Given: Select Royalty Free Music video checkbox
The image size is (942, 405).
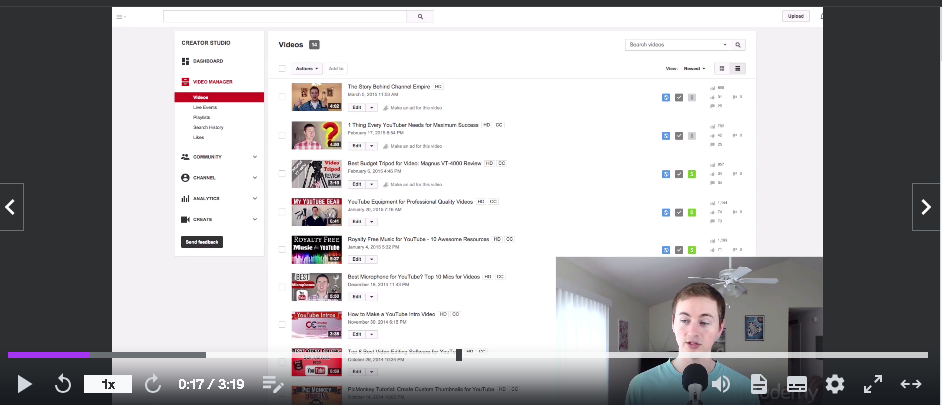Looking at the screenshot, I should point(282,249).
